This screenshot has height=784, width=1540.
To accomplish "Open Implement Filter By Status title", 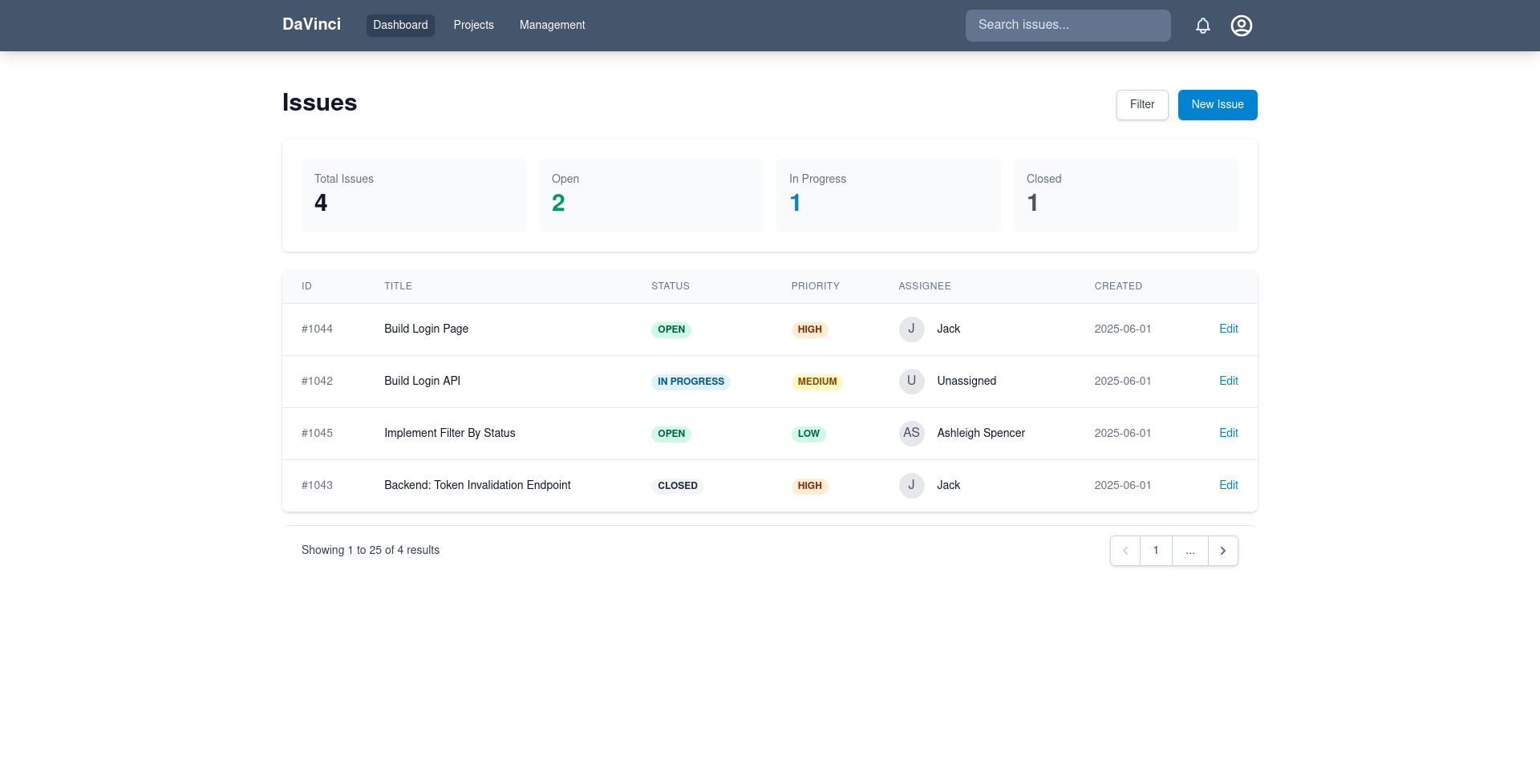I will pos(449,434).
